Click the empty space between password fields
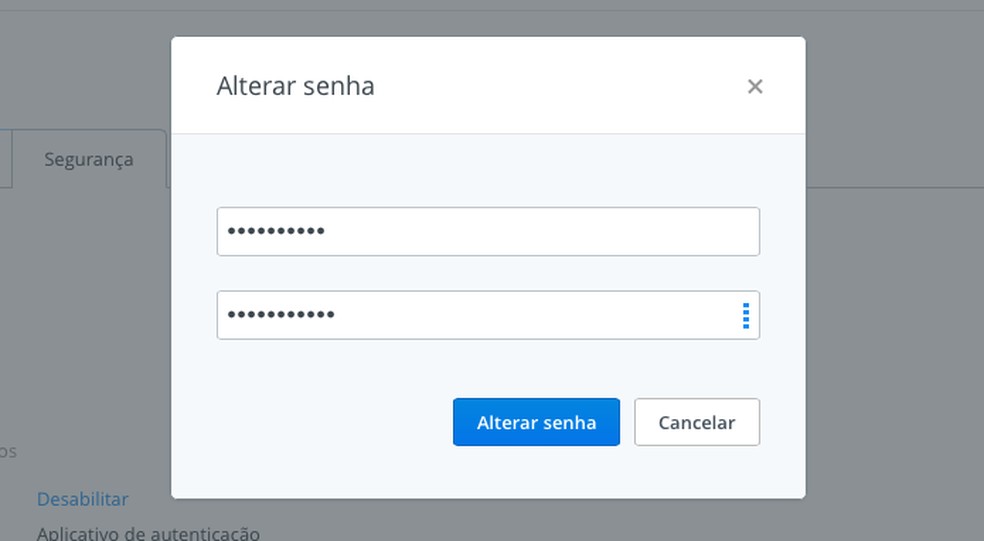 488,273
